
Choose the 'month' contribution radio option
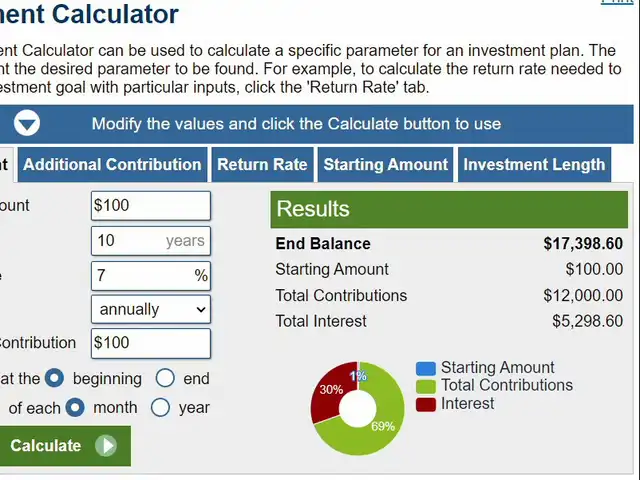click(75, 407)
